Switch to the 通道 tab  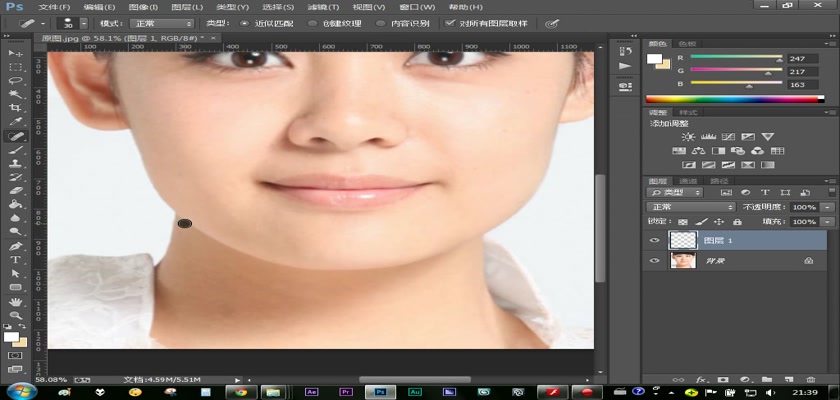coord(687,181)
